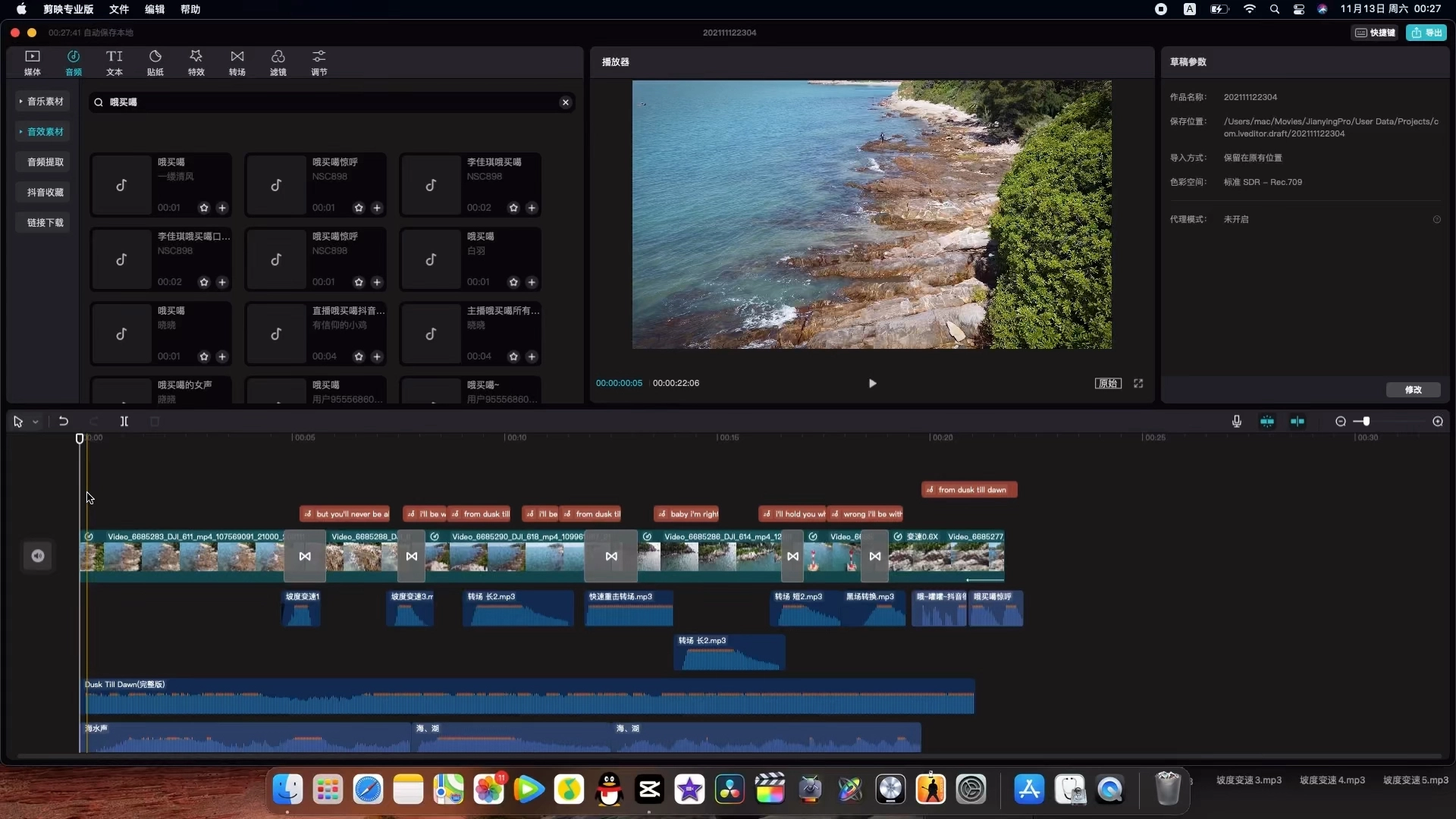Image resolution: width=1456 pixels, height=819 pixels.
Task: Click the 00:10 timeline ruler mark
Action: 516,438
